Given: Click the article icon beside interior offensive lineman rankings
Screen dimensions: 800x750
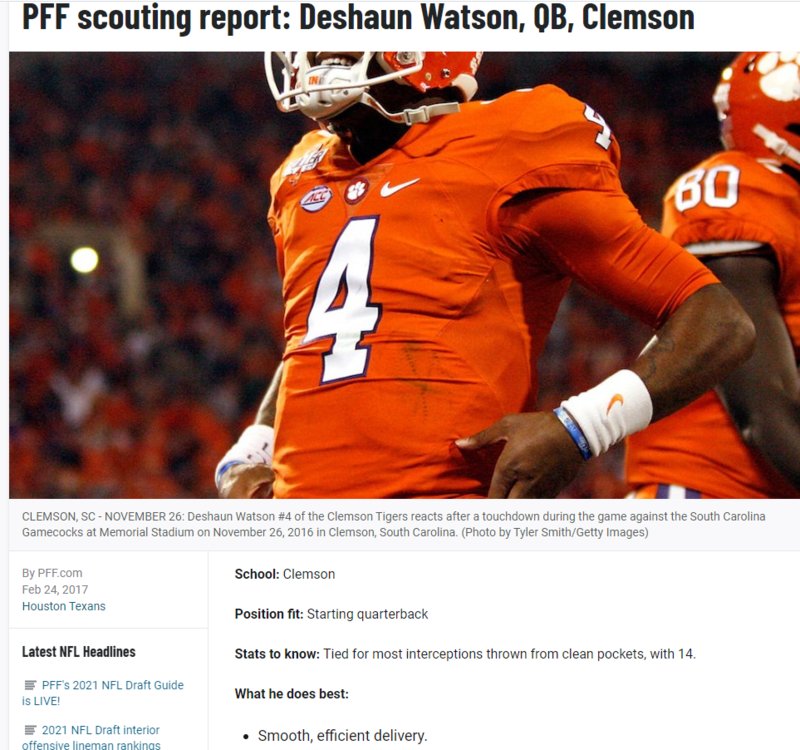Looking at the screenshot, I should pyautogui.click(x=30, y=730).
